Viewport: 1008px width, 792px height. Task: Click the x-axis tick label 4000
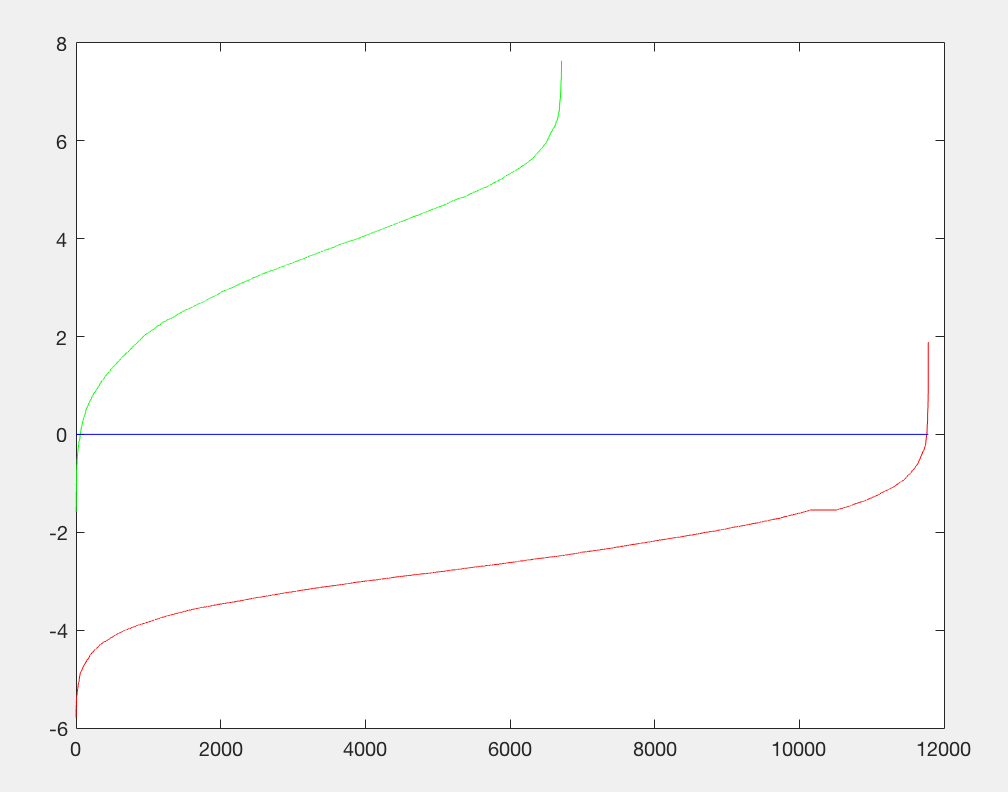click(365, 750)
